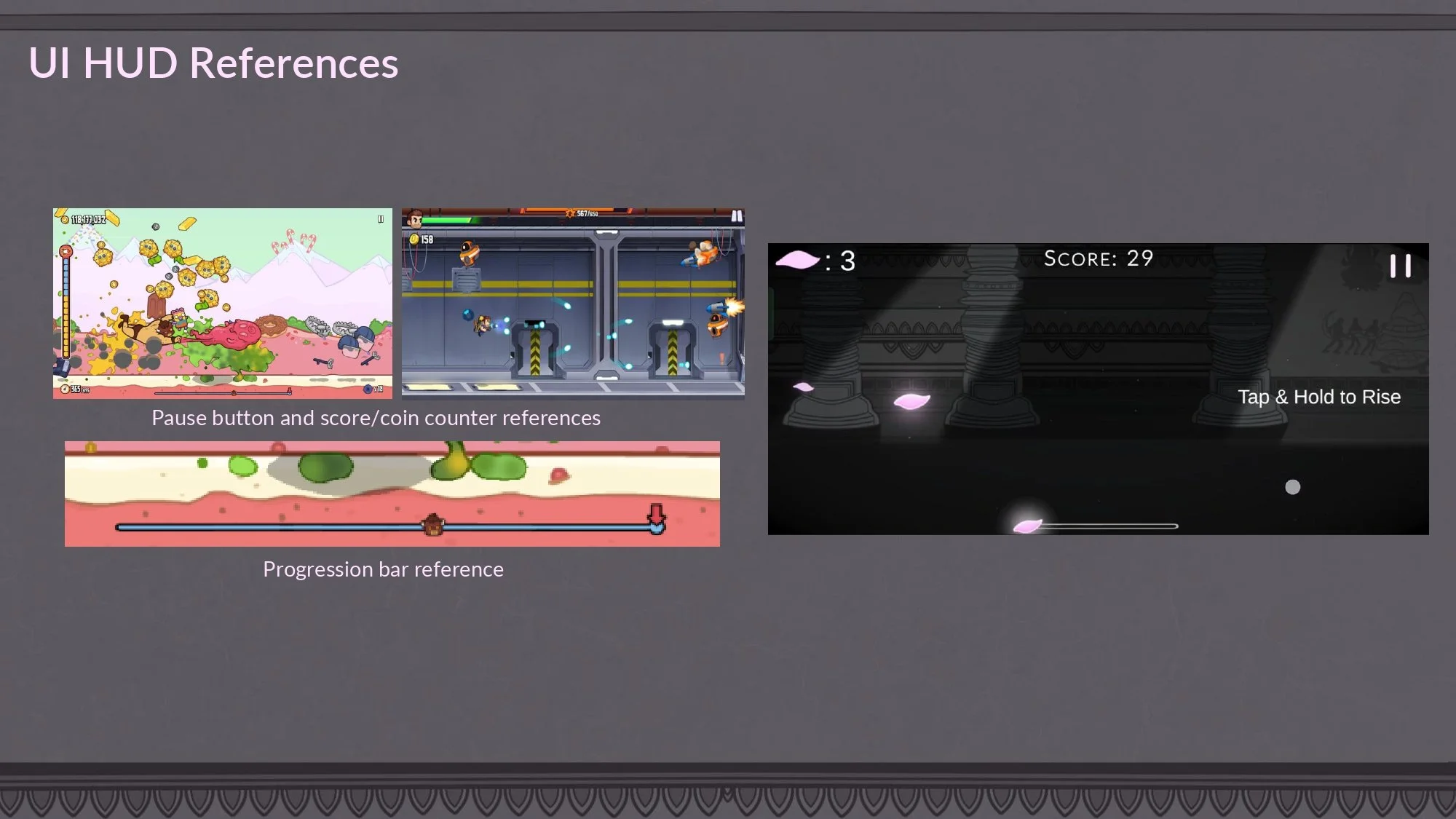1456x819 pixels.
Task: Click the '158' coin count
Action: (427, 240)
